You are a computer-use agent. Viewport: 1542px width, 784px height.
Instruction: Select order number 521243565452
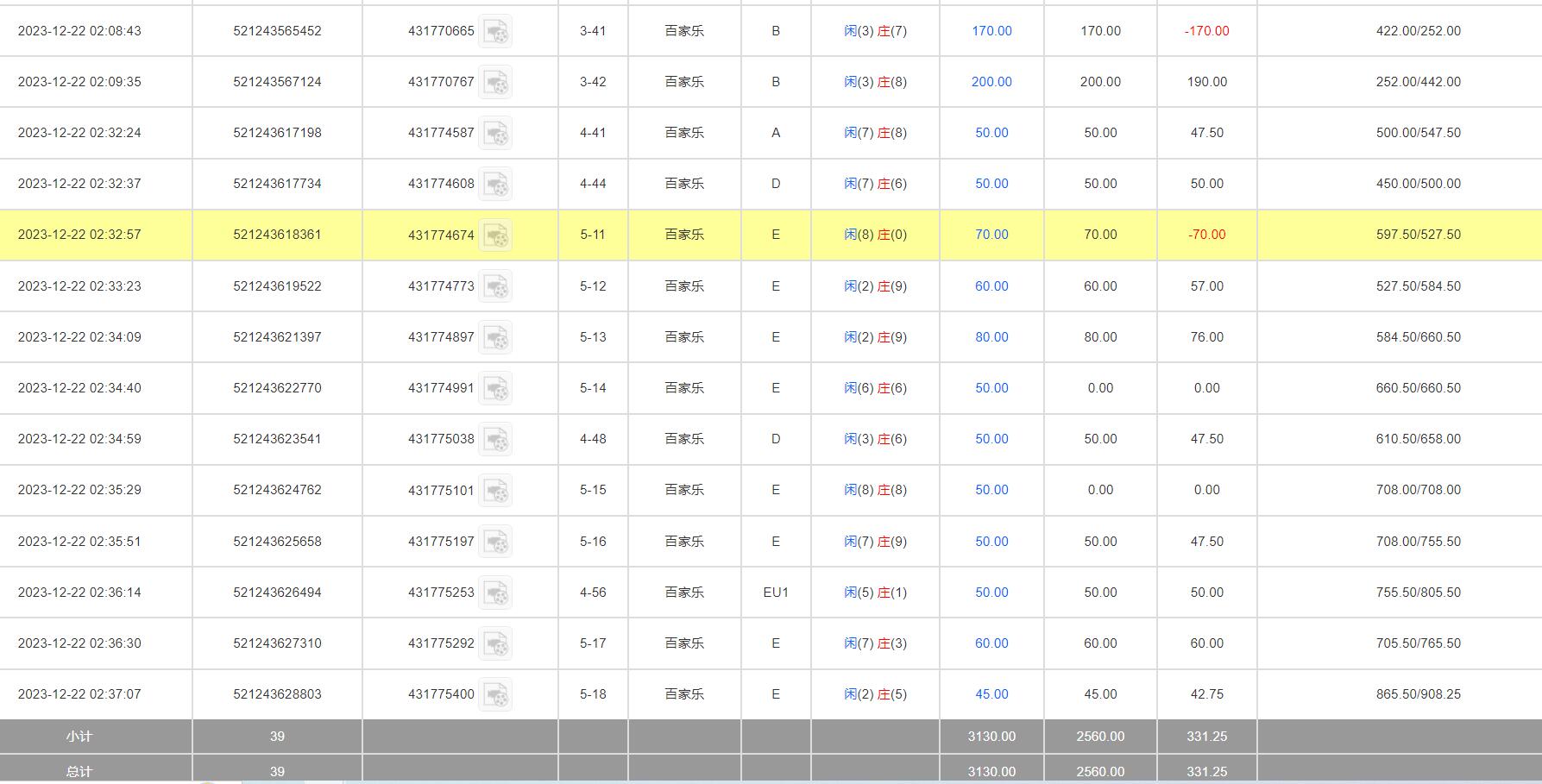point(277,31)
